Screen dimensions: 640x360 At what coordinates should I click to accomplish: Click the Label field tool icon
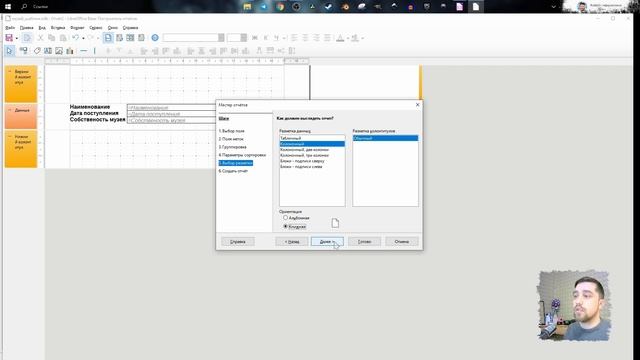click(x=37, y=51)
